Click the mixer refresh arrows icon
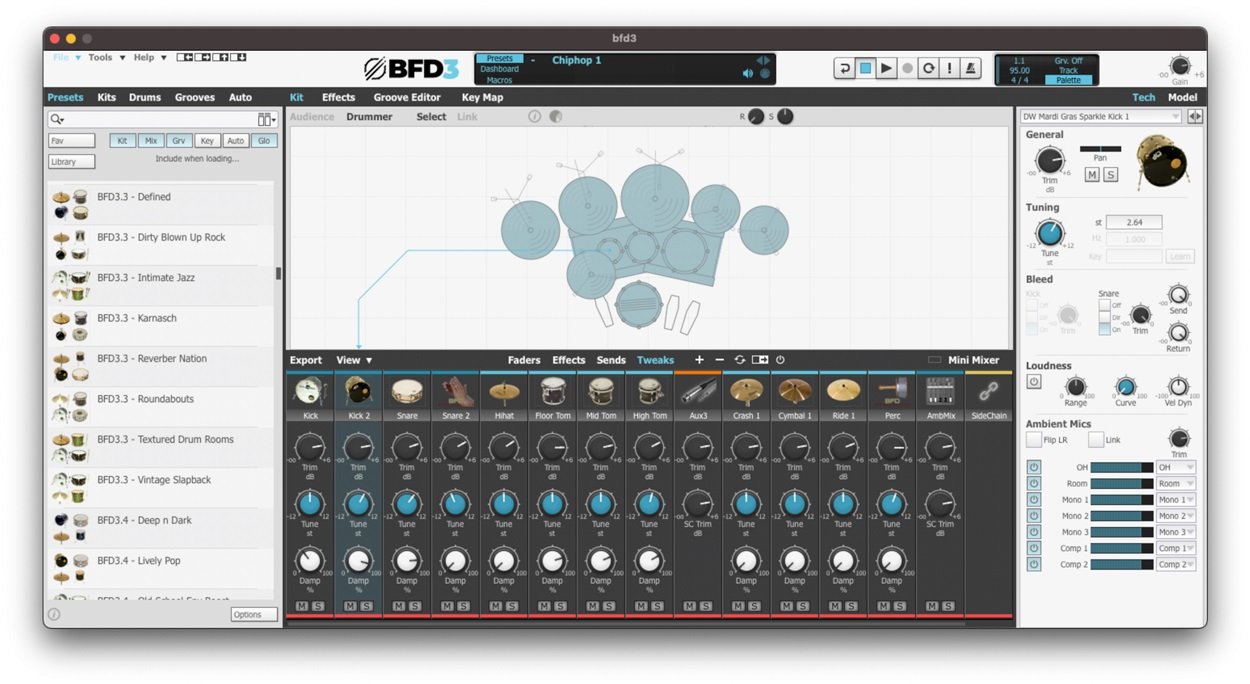1250x684 pixels. tap(740, 360)
